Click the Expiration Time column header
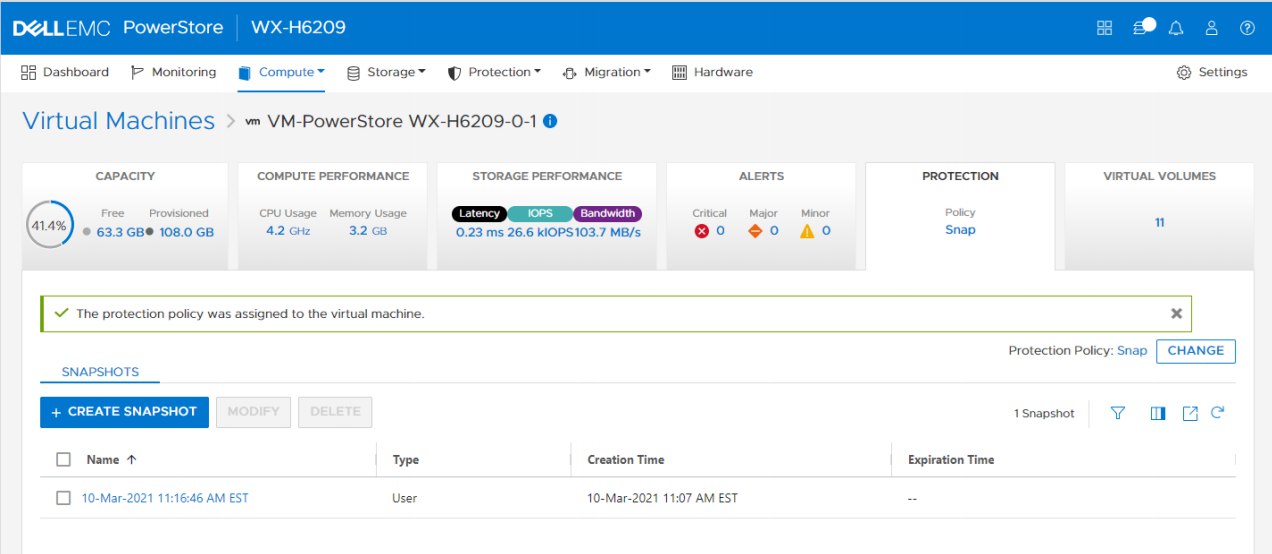This screenshot has height=554, width=1272. click(x=951, y=460)
